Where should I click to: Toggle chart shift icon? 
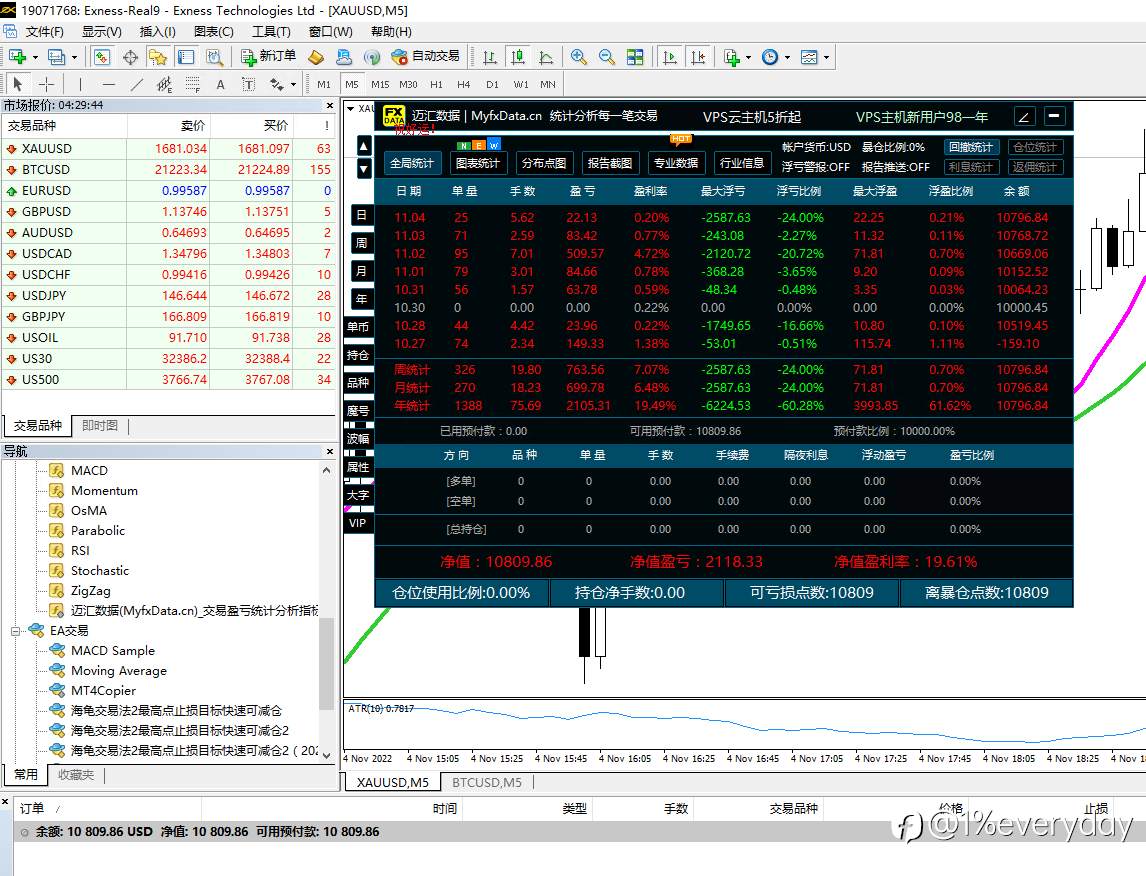[698, 57]
